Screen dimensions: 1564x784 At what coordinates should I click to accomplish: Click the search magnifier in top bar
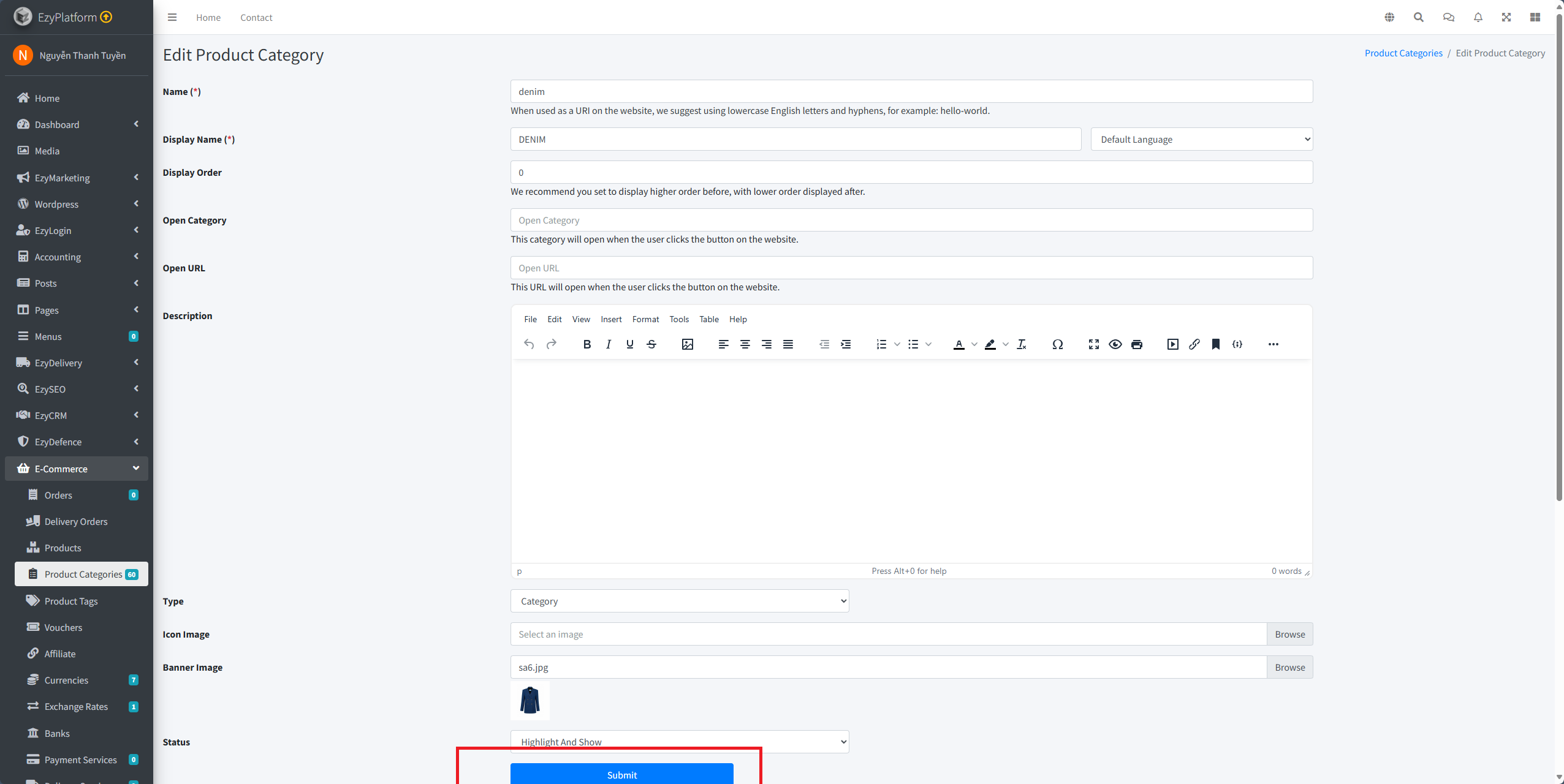[1418, 17]
